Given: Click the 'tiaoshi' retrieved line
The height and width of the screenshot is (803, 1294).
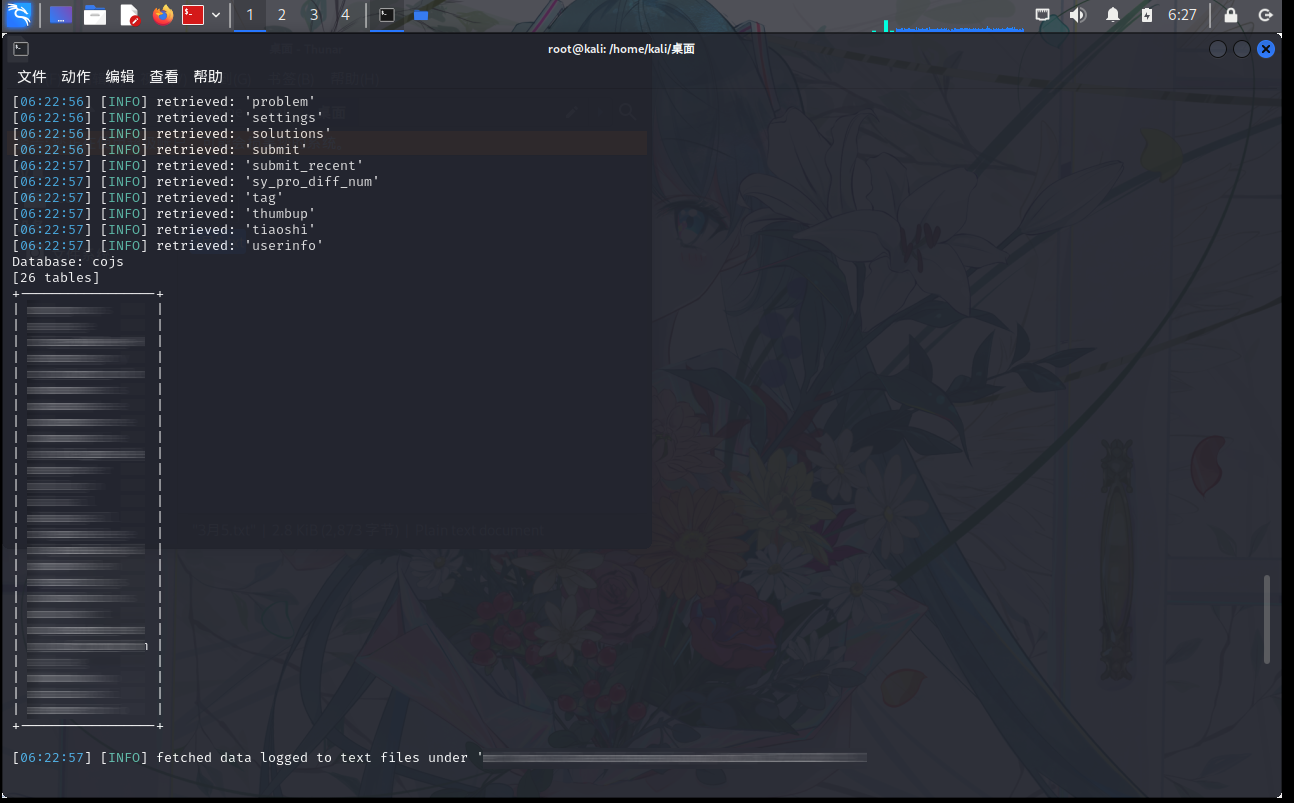Looking at the screenshot, I should (164, 229).
